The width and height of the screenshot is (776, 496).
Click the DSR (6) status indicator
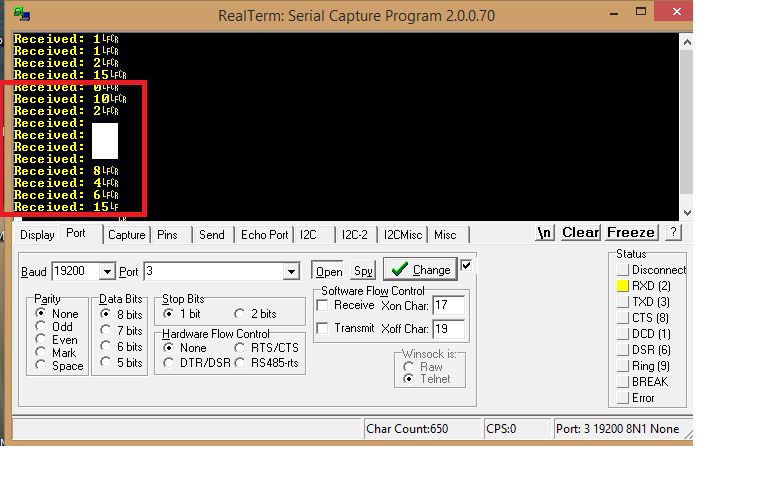coord(623,350)
